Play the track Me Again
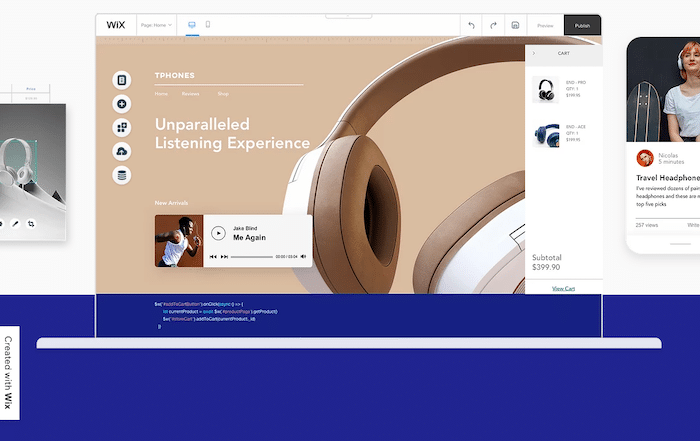The image size is (700, 441). 218,233
